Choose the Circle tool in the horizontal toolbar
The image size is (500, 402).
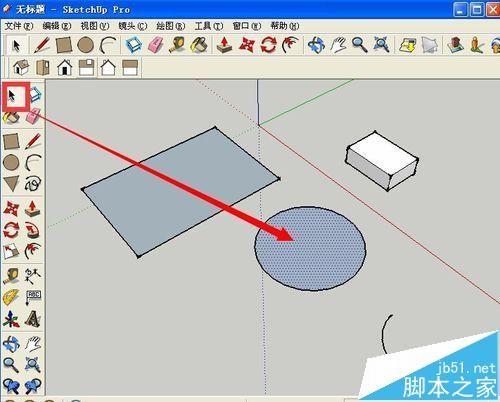click(85, 45)
